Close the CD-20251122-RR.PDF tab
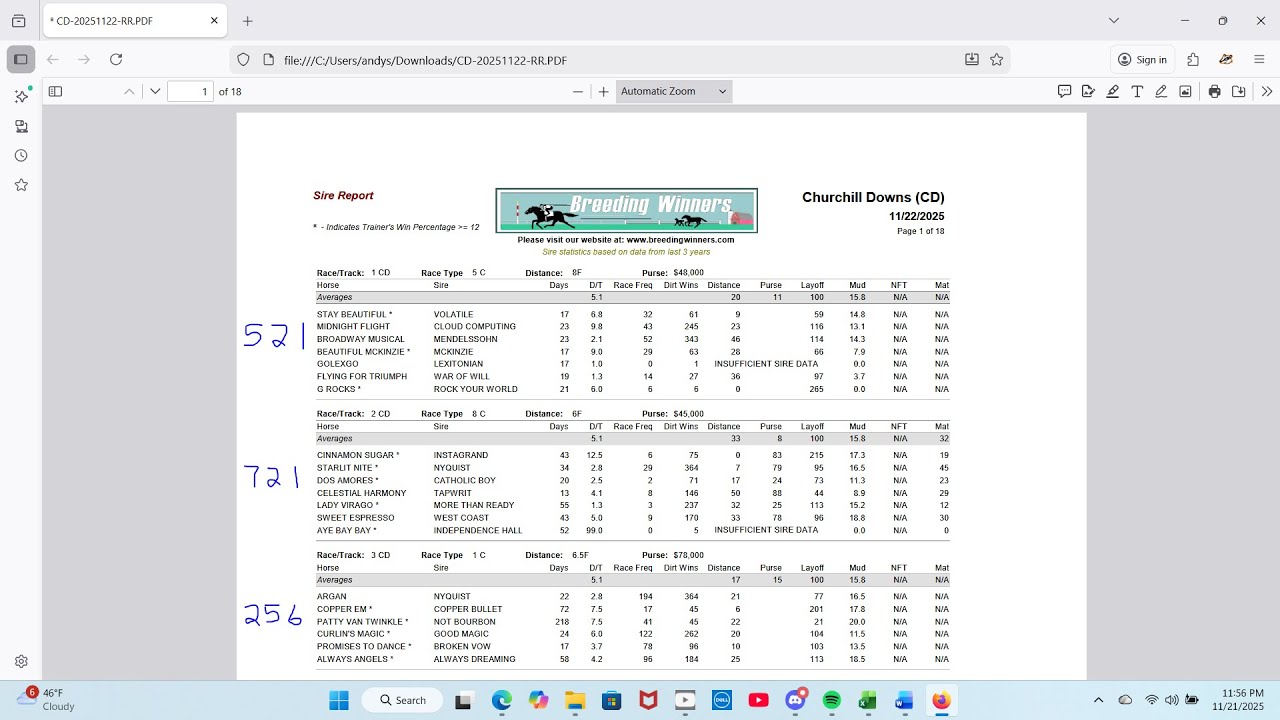Screen dimensions: 1280x720 point(214,21)
